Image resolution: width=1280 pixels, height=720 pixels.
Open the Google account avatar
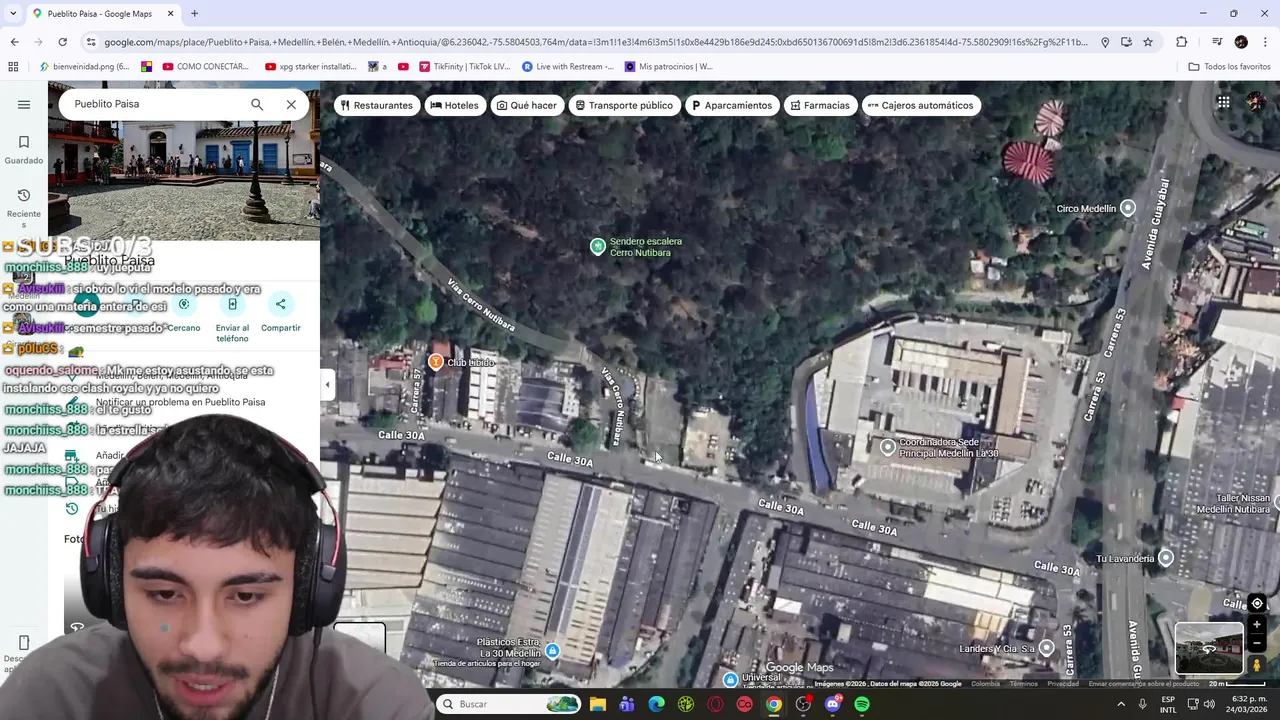1256,102
